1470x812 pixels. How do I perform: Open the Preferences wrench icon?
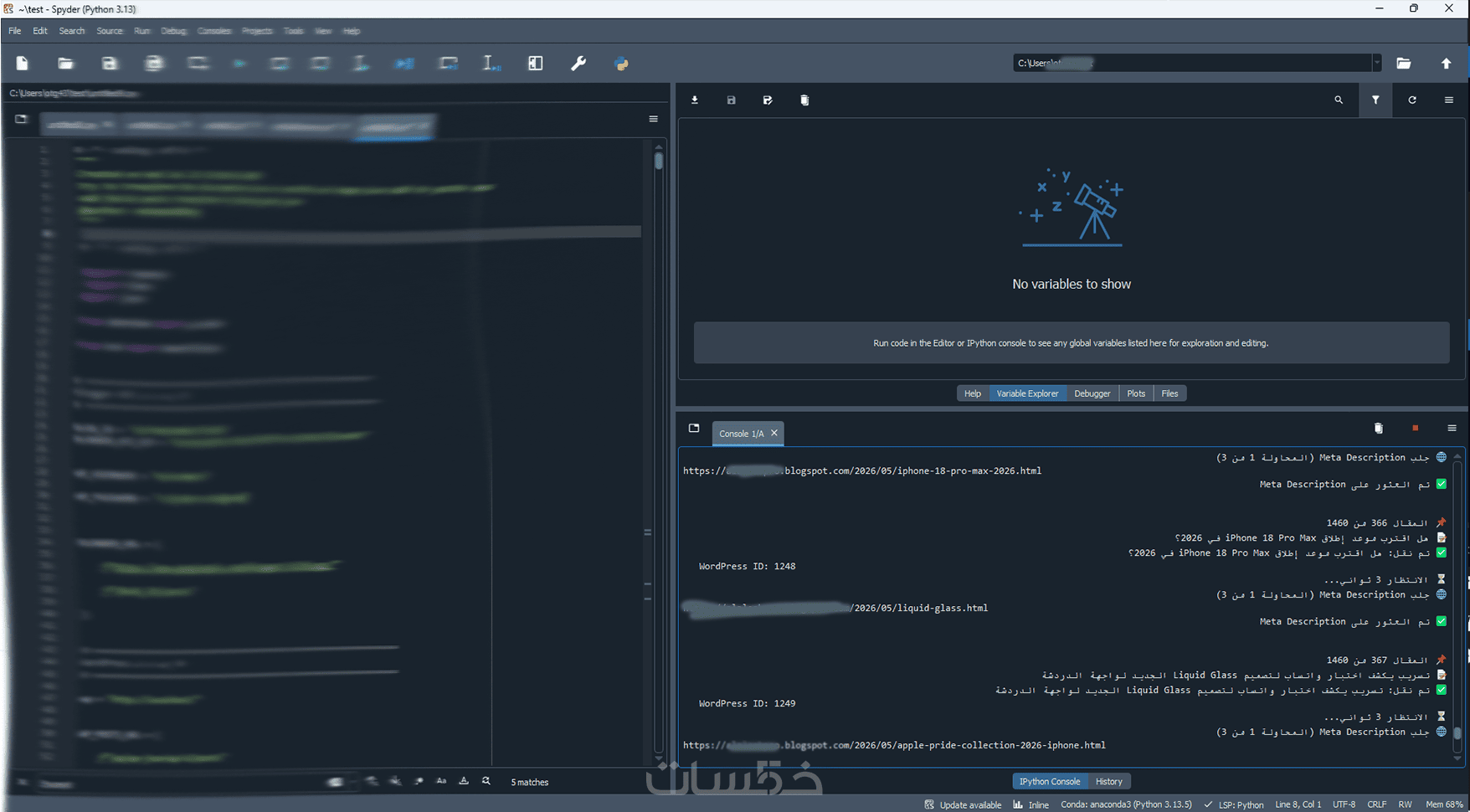pyautogui.click(x=578, y=64)
